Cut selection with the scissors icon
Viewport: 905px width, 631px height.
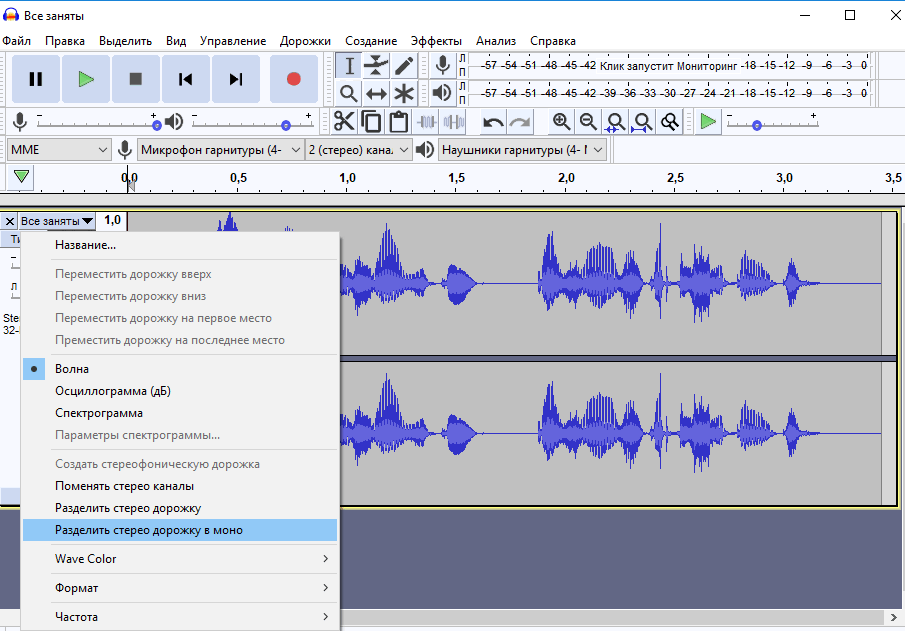pyautogui.click(x=344, y=122)
